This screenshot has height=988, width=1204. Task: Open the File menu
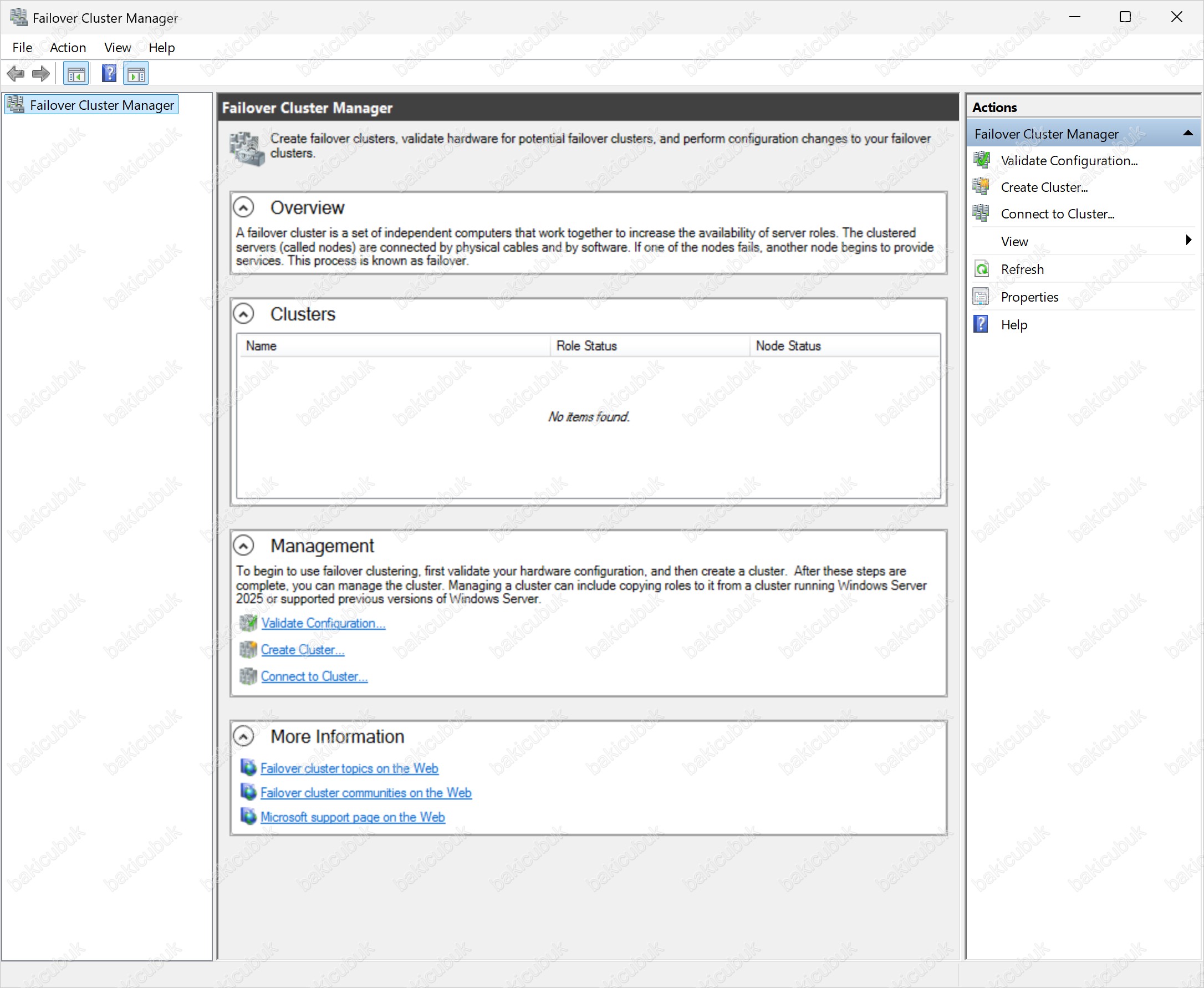click(x=22, y=48)
